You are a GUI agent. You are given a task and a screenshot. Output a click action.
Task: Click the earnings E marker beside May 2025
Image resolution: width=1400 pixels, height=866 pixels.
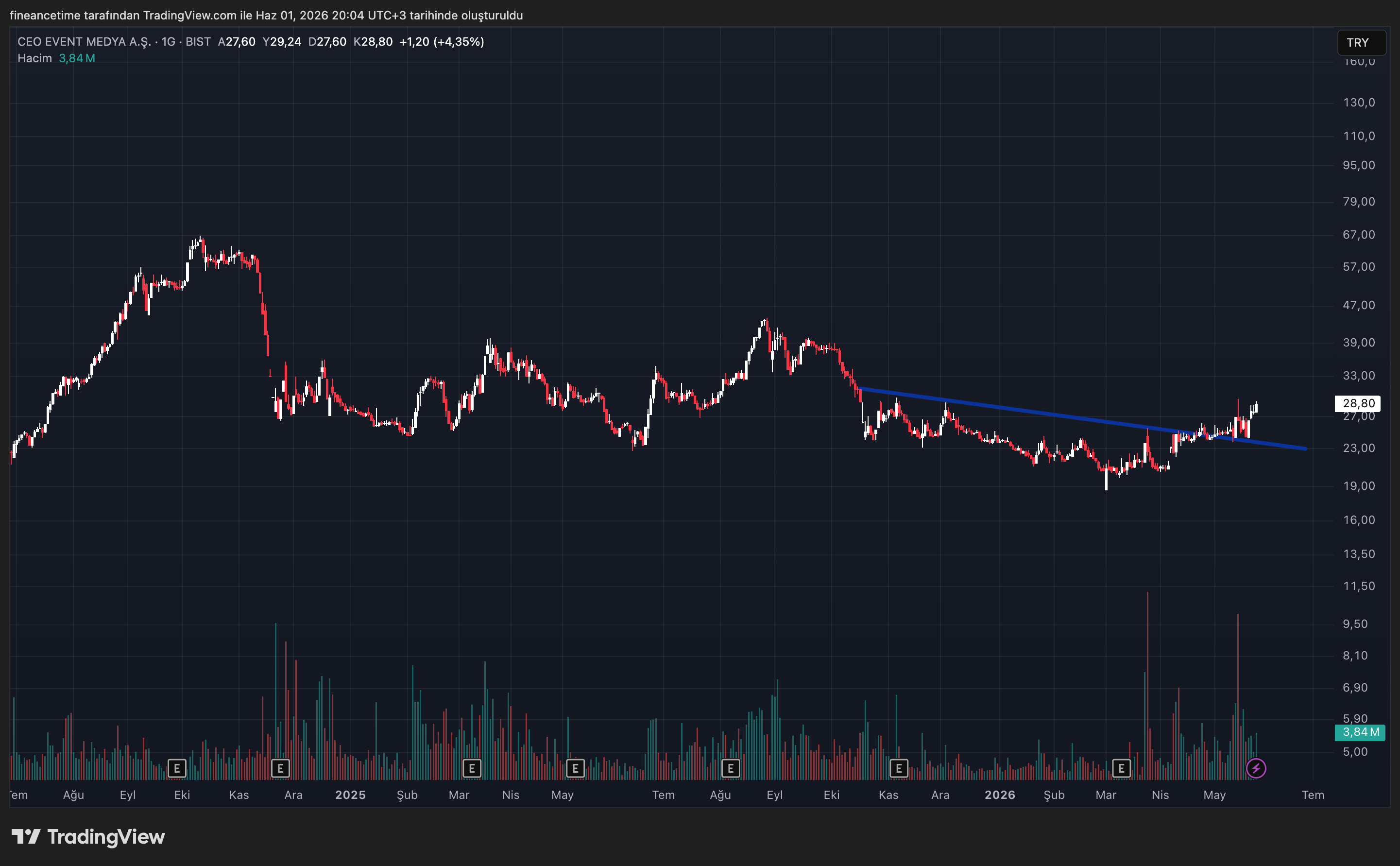575,768
